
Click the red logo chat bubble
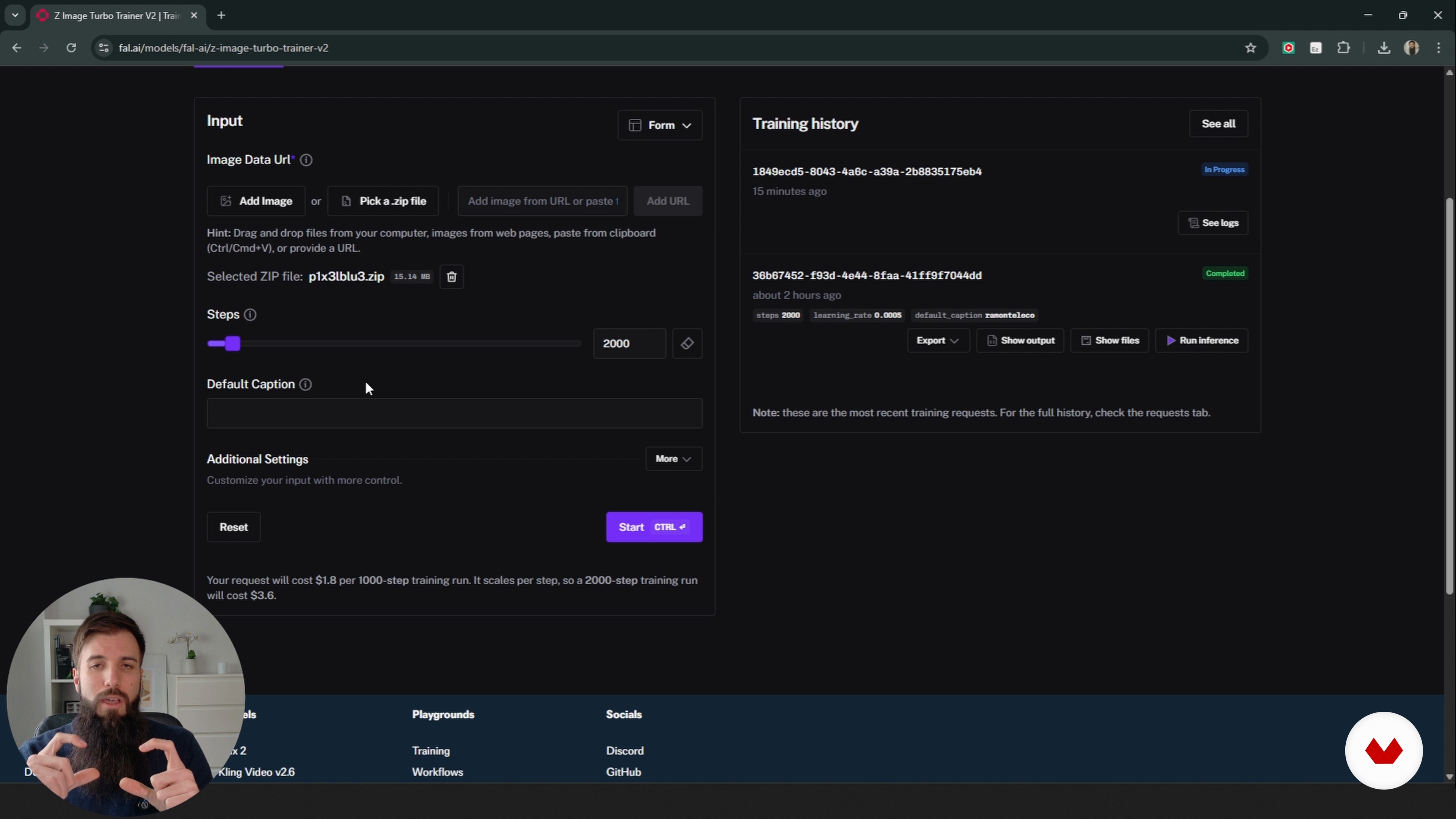1384,751
